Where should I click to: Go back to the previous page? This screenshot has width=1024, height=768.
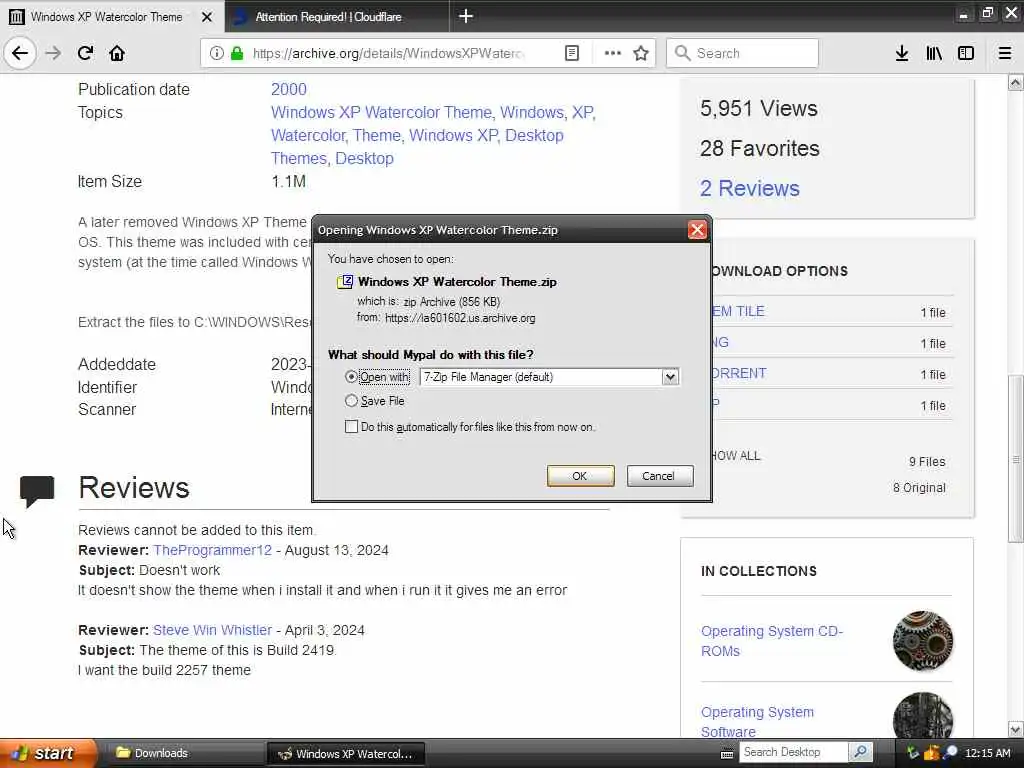pos(20,53)
